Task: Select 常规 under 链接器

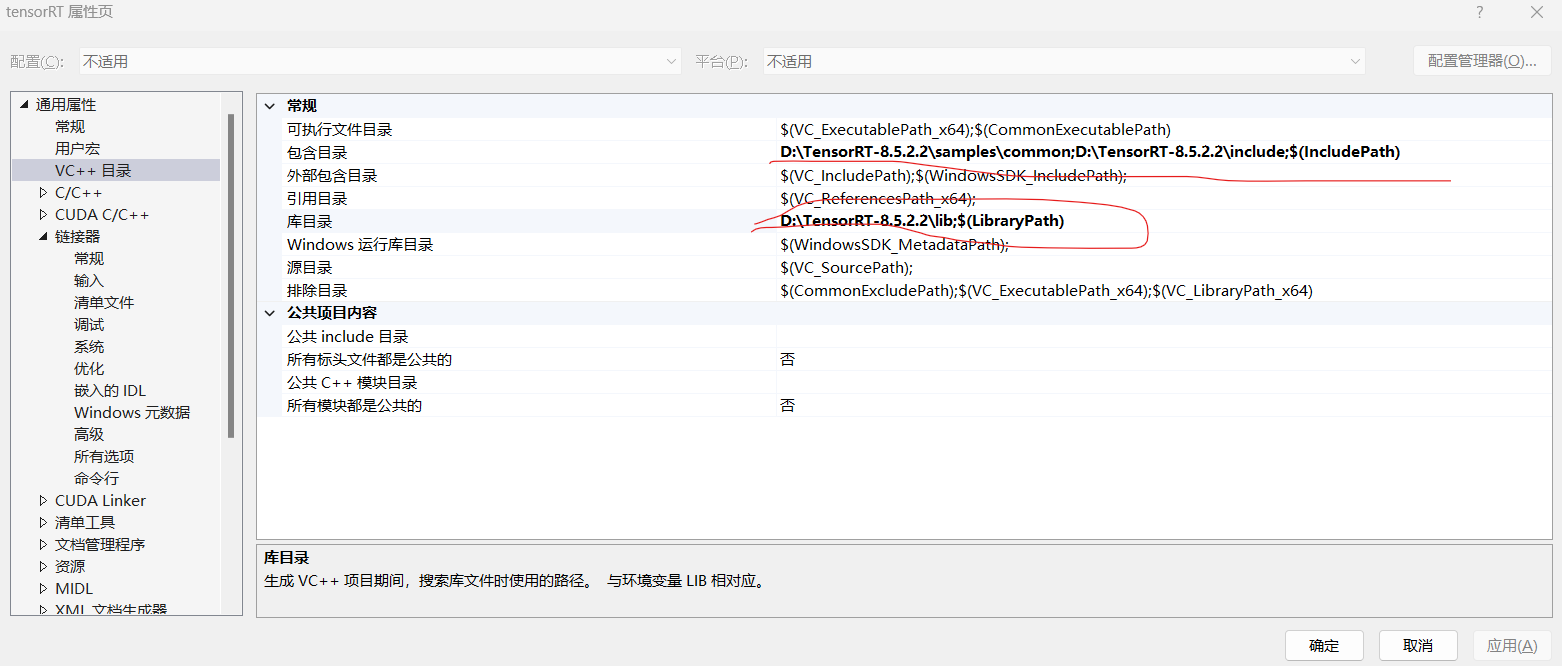Action: click(89, 259)
